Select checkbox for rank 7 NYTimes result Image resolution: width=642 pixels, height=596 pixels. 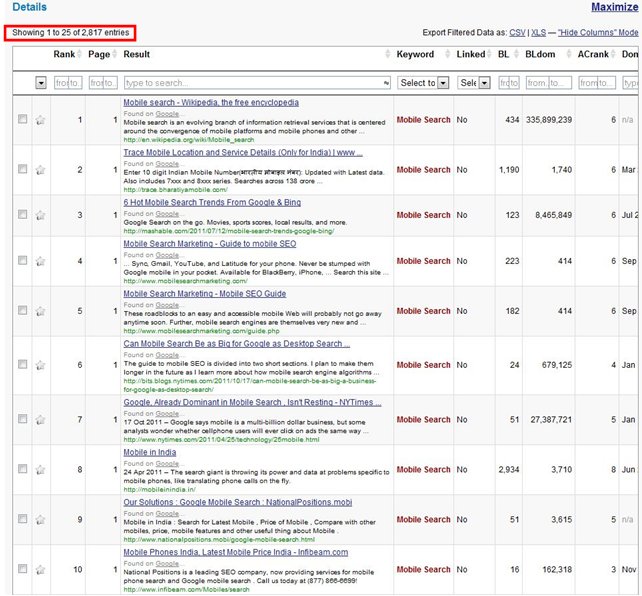22,419
